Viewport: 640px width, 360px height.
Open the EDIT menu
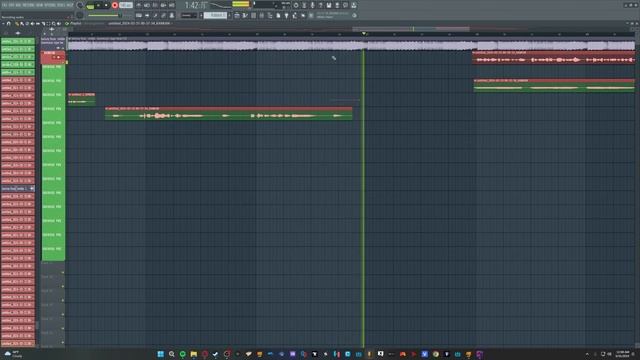[x=11, y=5]
